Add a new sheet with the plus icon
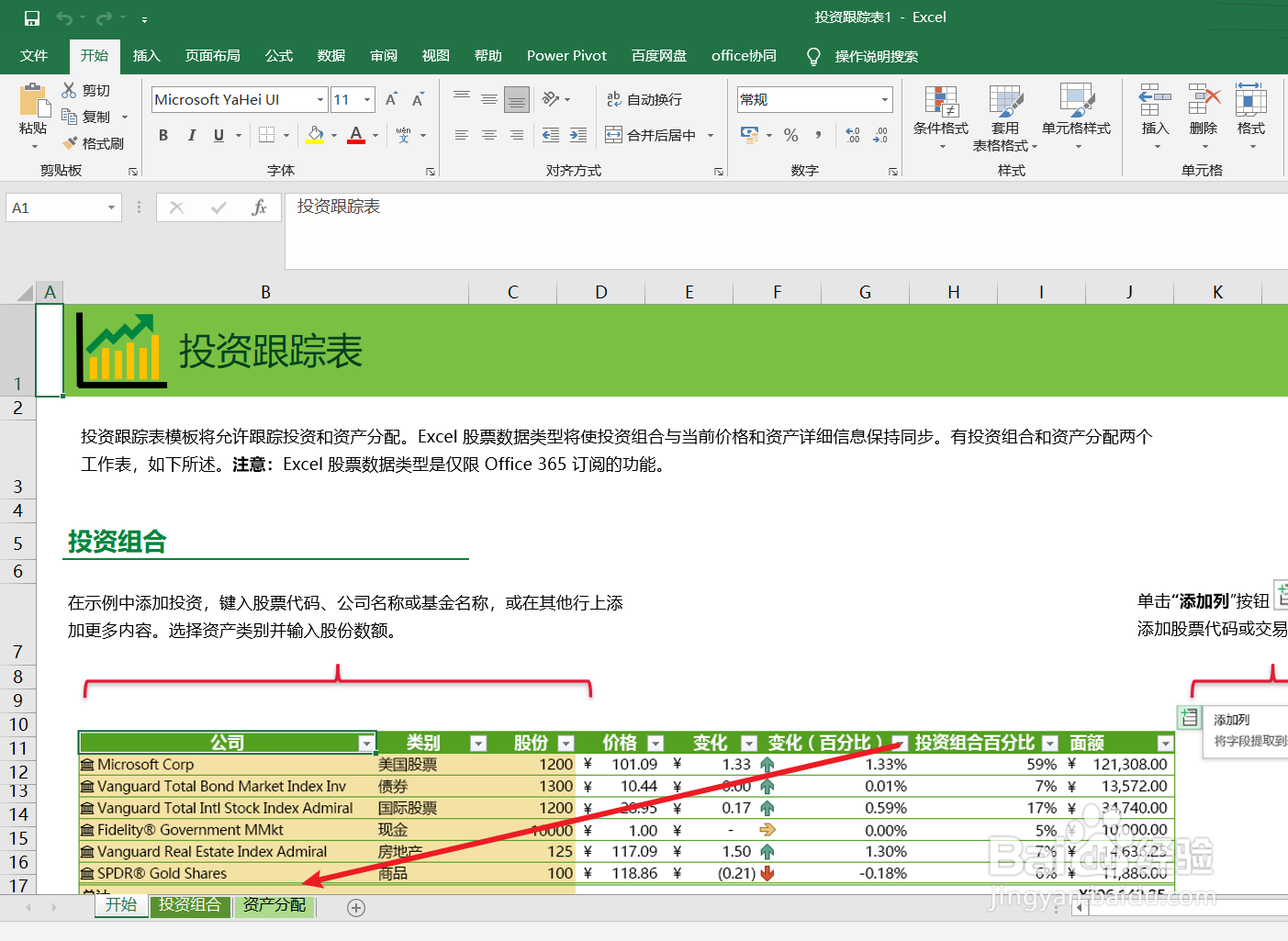Viewport: 1288px width, 941px height. [356, 908]
